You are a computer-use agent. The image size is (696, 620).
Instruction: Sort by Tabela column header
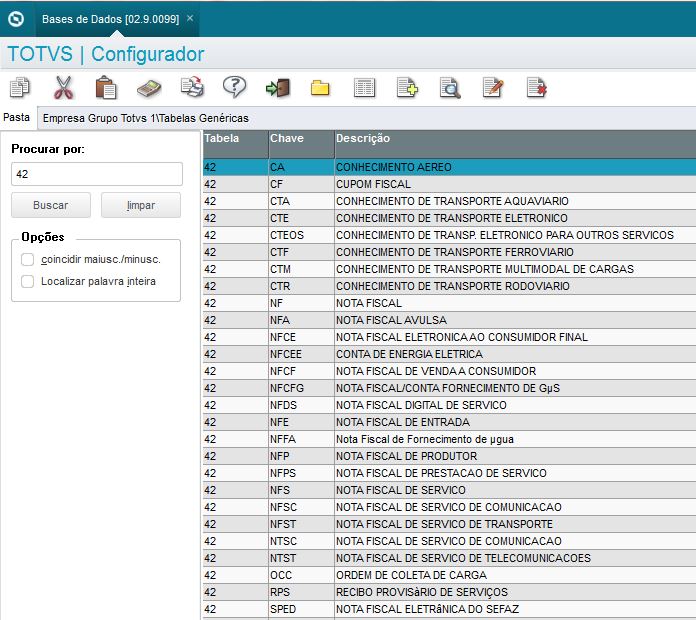(235, 144)
